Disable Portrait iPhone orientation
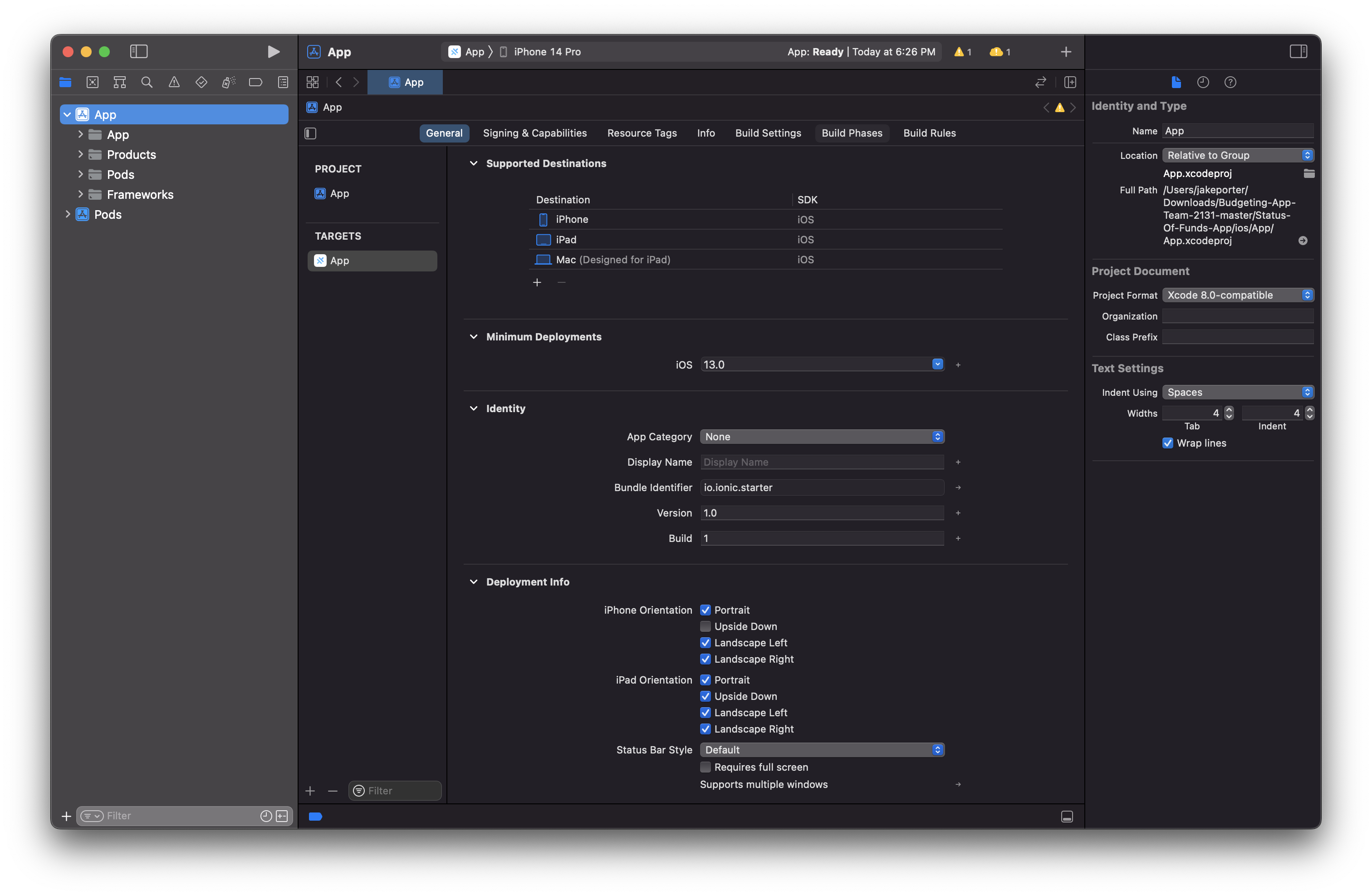Viewport: 1372px width, 896px height. click(x=706, y=610)
